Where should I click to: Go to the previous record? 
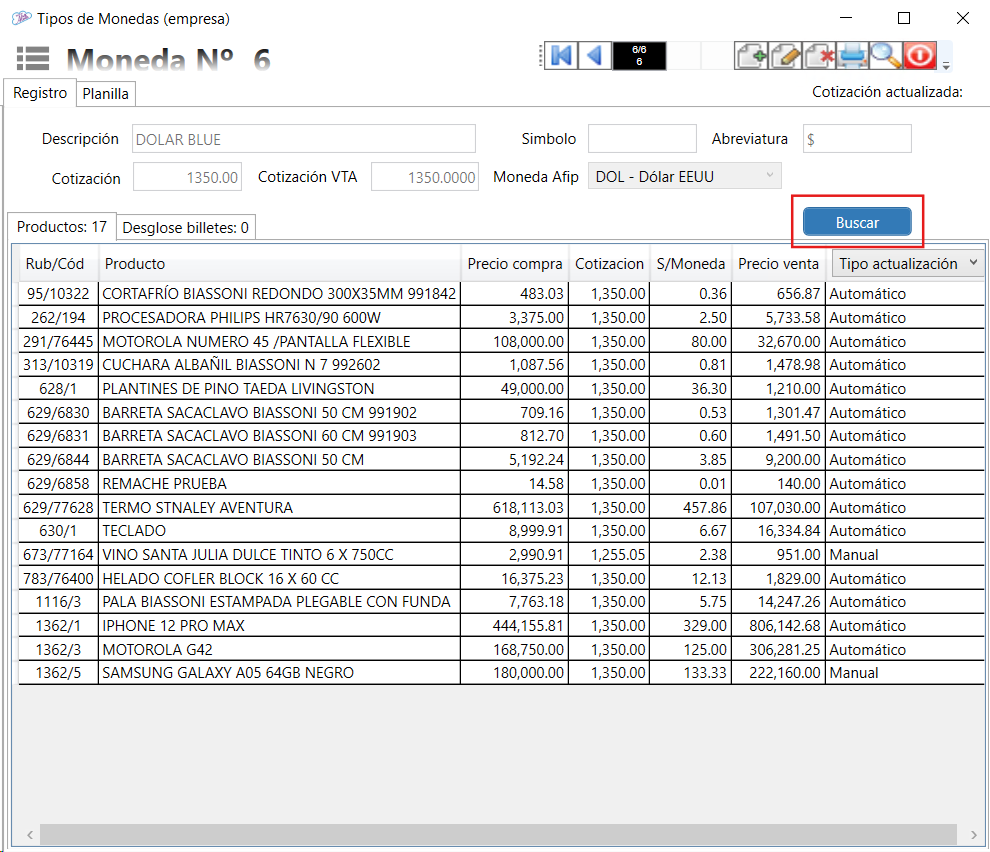pyautogui.click(x=595, y=55)
